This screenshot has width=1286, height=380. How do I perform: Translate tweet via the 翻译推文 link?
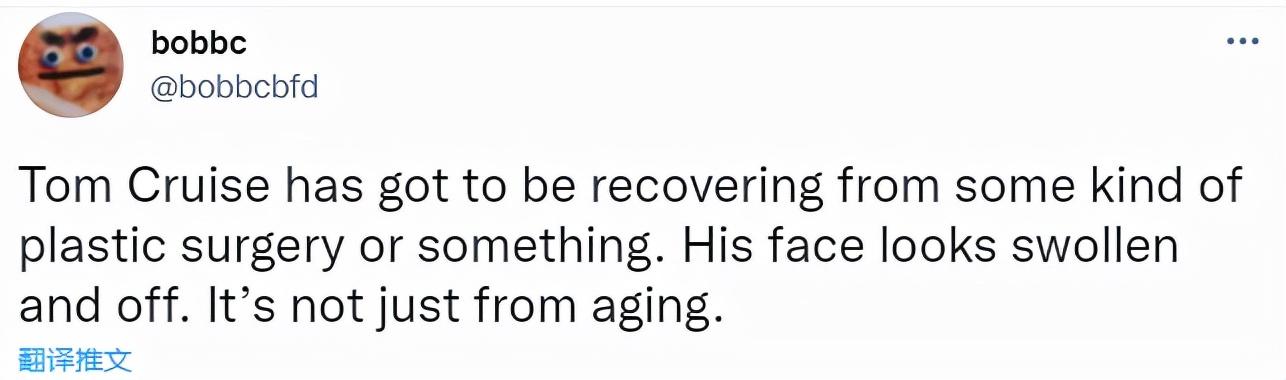pyautogui.click(x=70, y=360)
